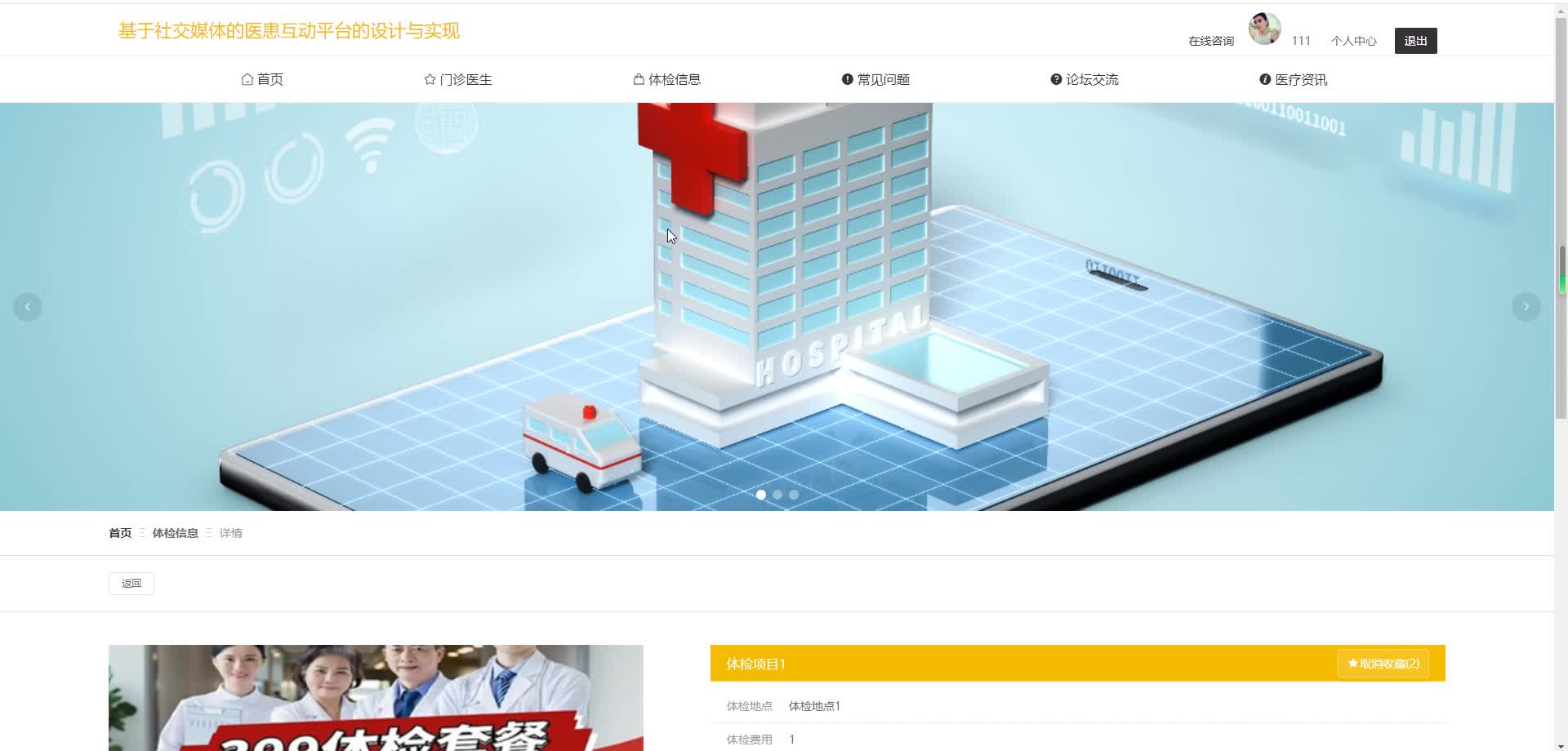
Task: Click the 在线咨询 link
Action: [1211, 41]
